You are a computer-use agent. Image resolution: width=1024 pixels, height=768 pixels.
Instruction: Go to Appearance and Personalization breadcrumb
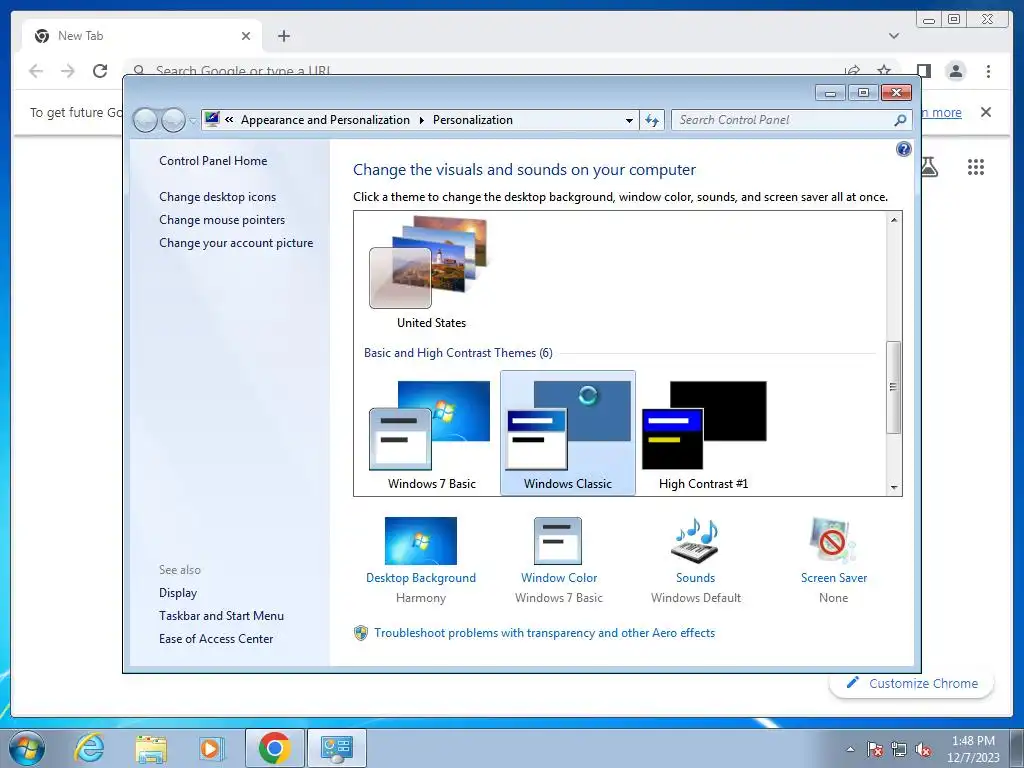325,120
